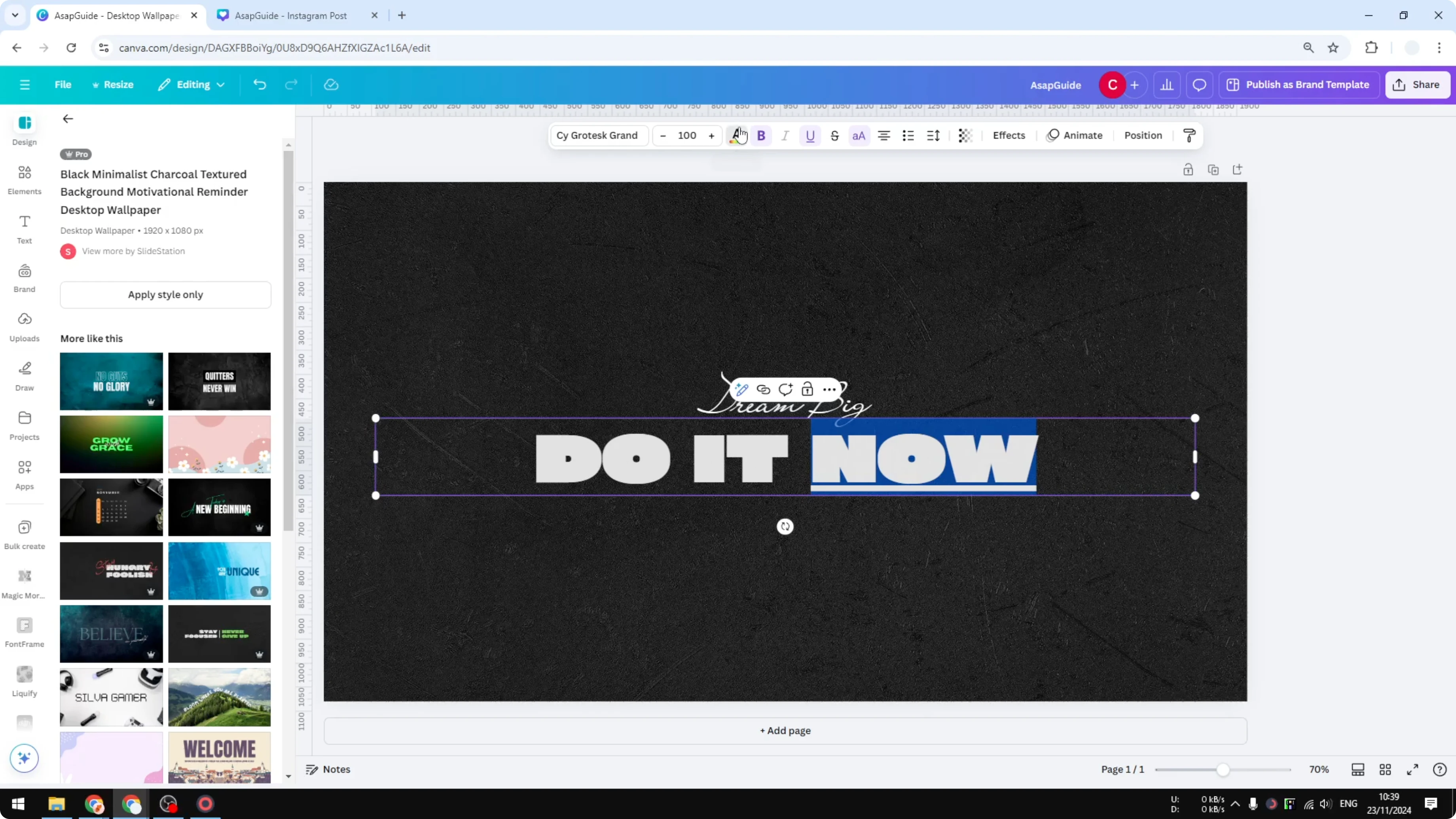Open the Position panel

(1142, 136)
